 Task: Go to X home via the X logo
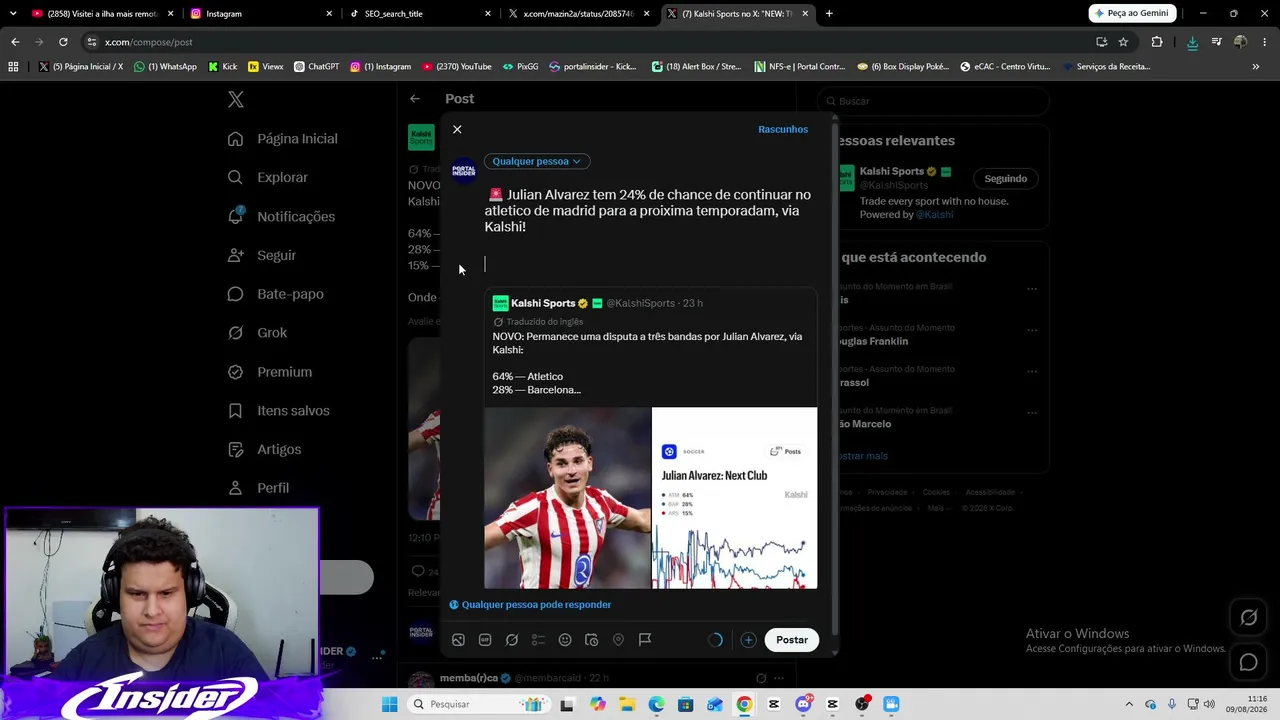[235, 99]
